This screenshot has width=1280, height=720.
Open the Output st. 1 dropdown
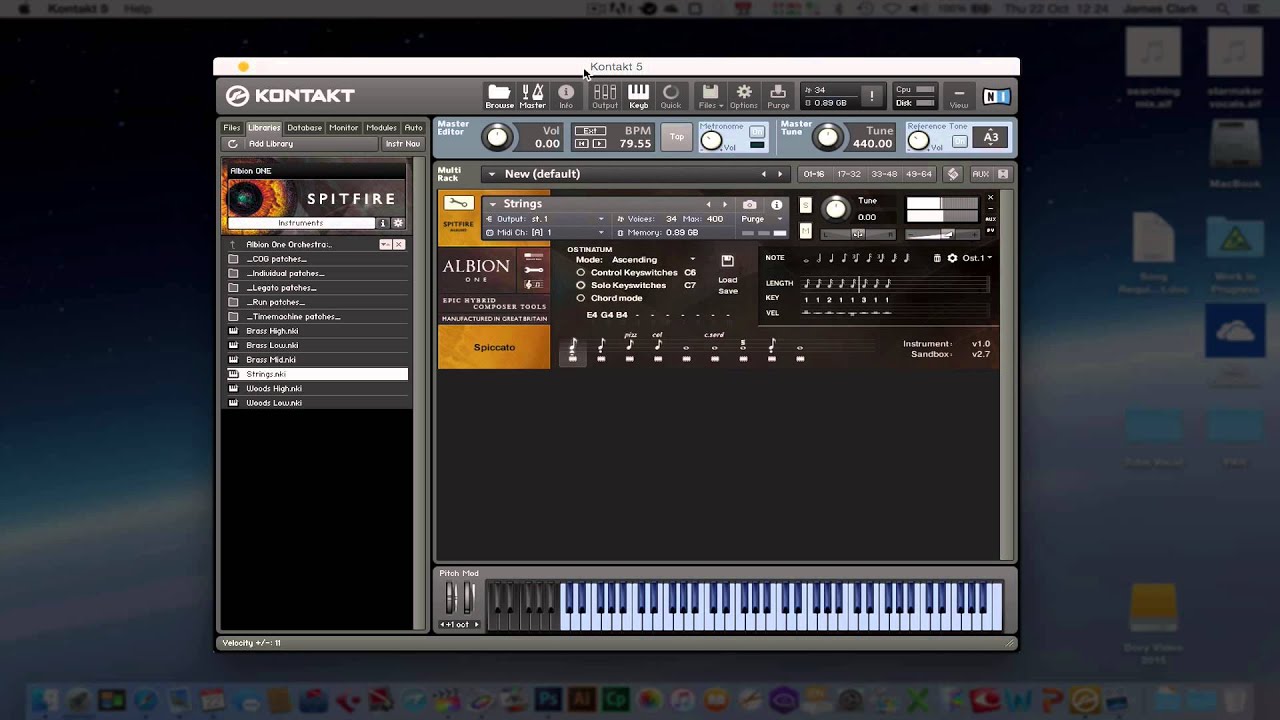click(x=546, y=219)
